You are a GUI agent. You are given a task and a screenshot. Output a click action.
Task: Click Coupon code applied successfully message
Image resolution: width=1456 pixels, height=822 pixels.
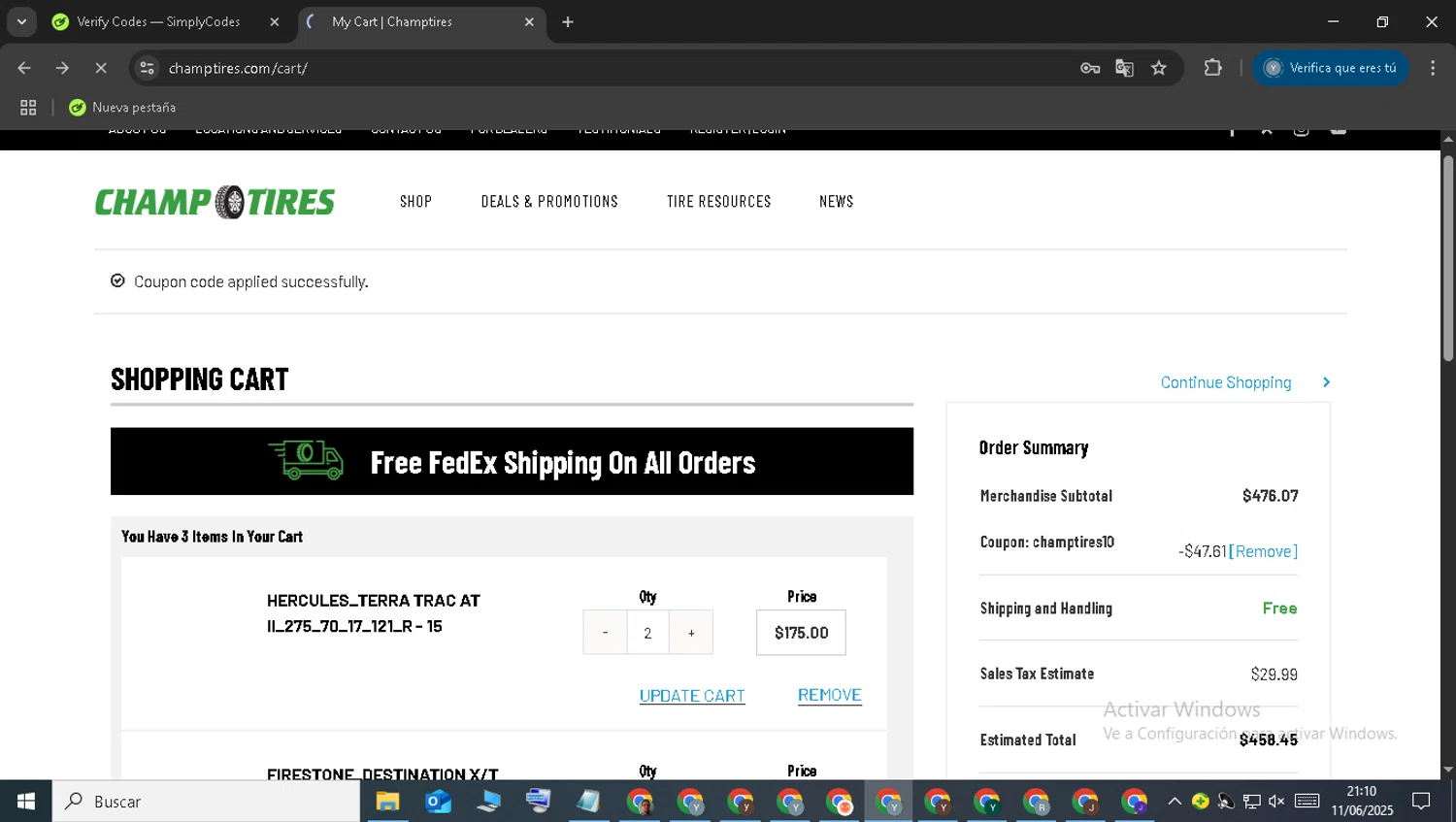[250, 281]
